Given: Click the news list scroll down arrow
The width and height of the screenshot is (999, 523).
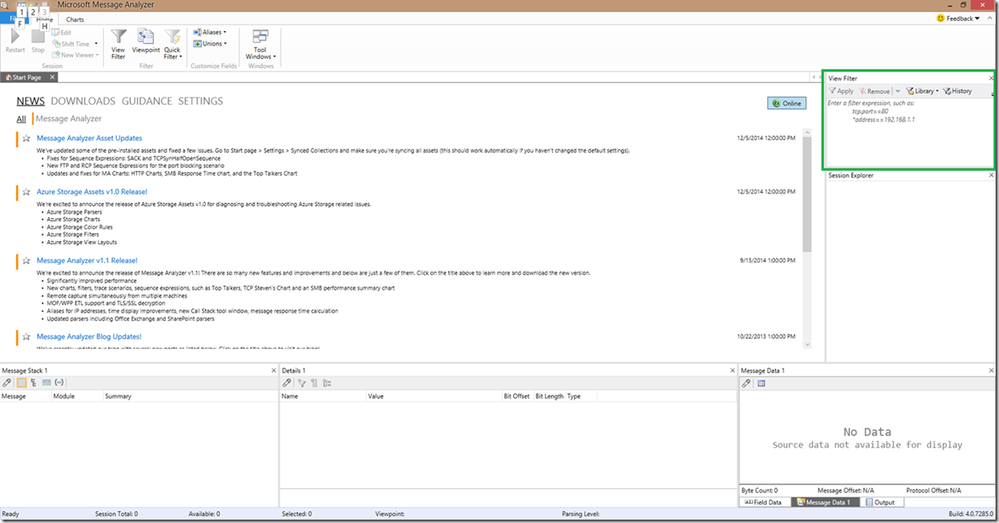Looking at the screenshot, I should point(807,345).
